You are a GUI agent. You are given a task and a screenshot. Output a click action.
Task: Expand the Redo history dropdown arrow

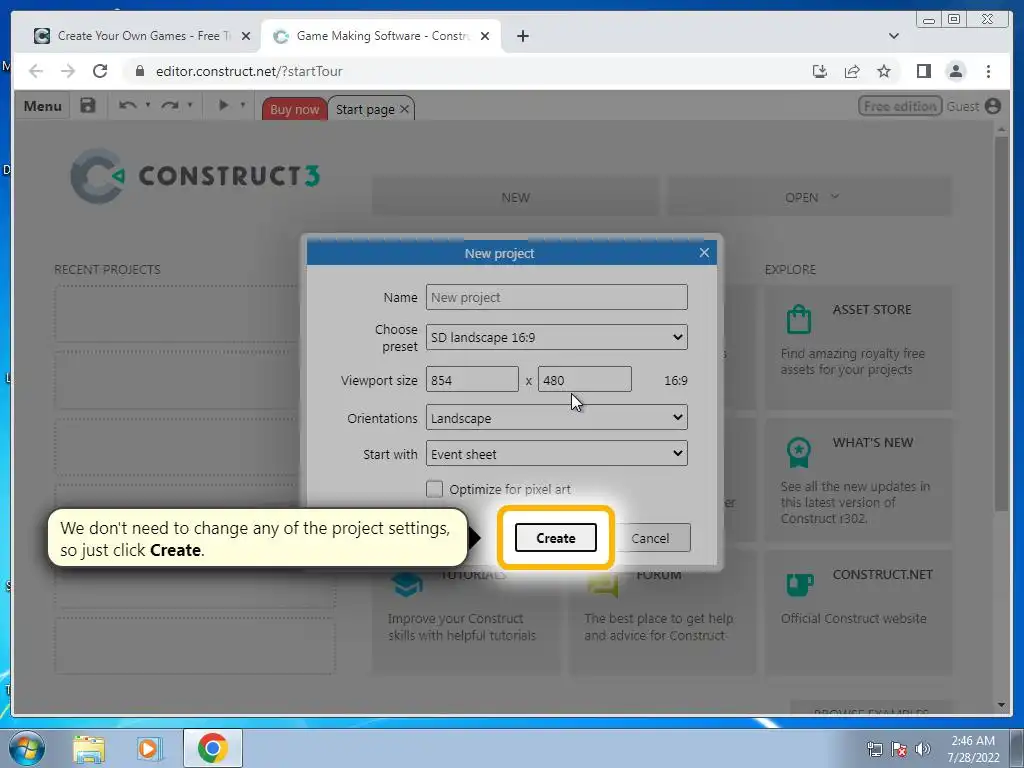coord(190,105)
